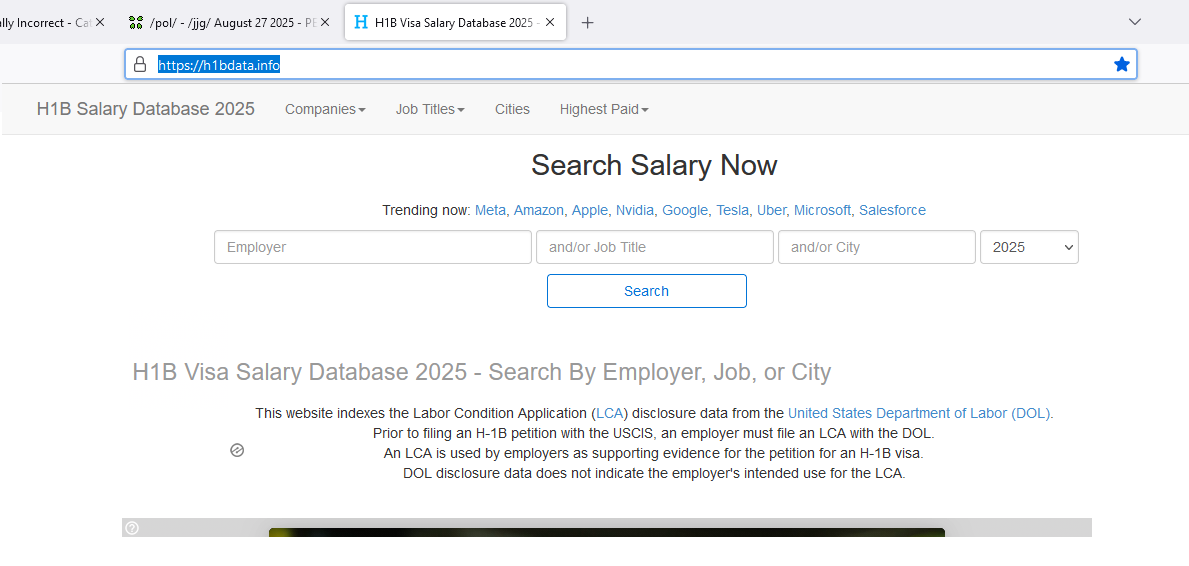Click into the Employer field

coord(373,247)
